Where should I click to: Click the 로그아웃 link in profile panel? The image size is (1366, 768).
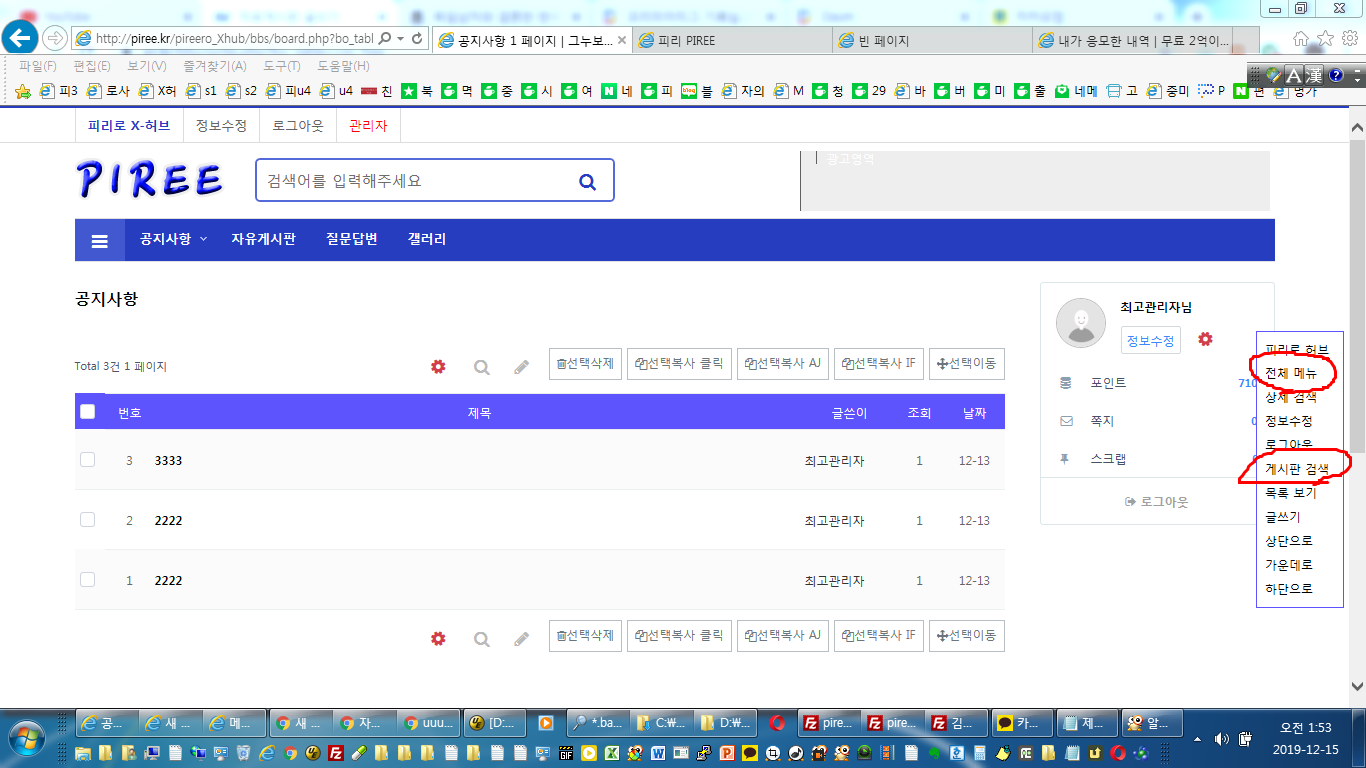(x=1157, y=501)
